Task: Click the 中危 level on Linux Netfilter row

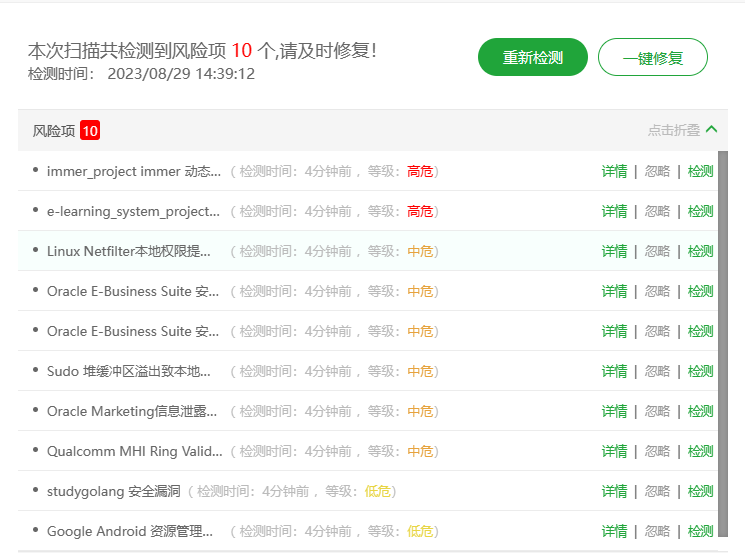Action: (420, 251)
